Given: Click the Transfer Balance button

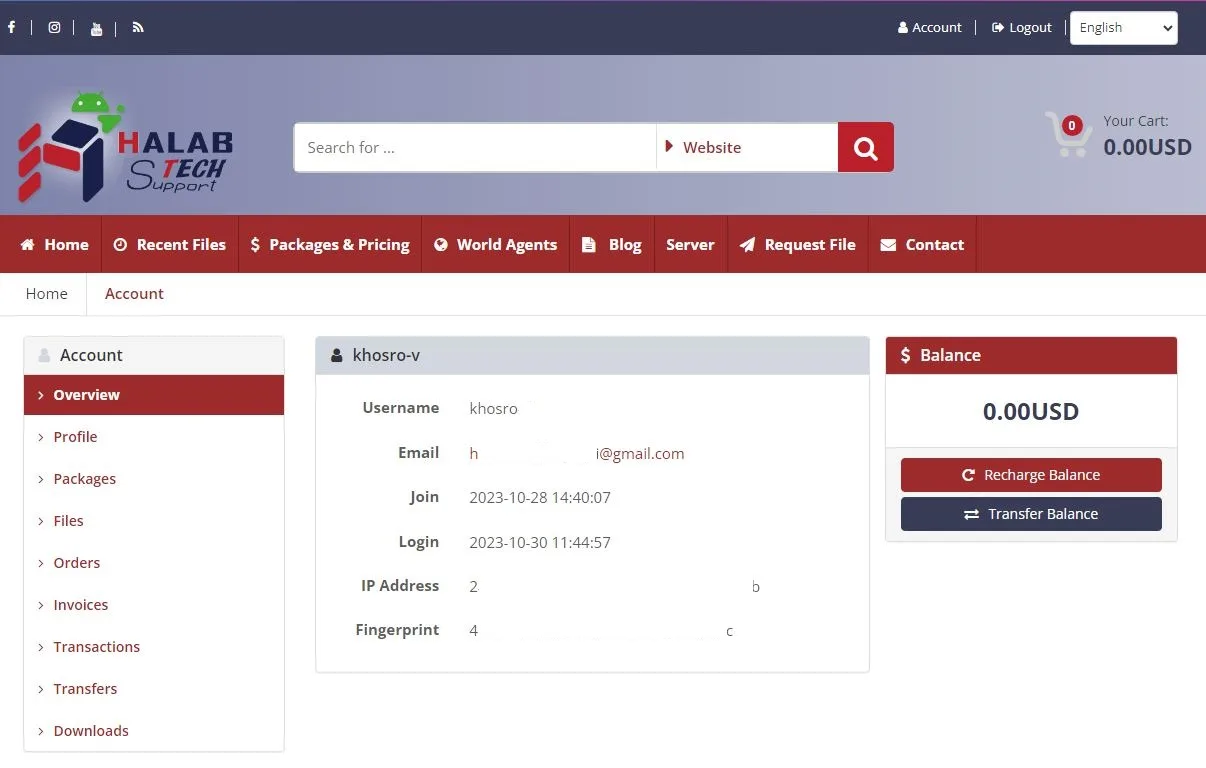Looking at the screenshot, I should tap(1031, 514).
